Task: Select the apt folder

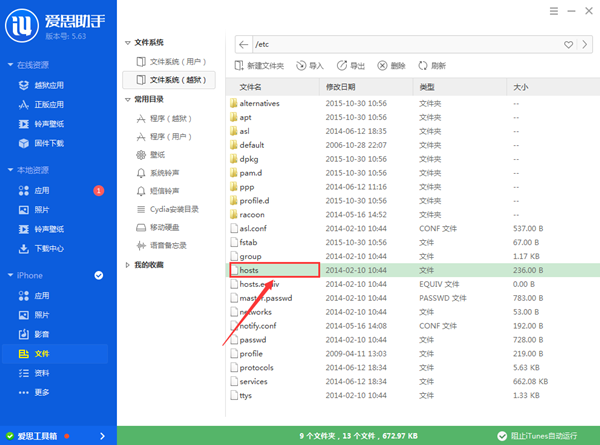Action: [x=415, y=117]
